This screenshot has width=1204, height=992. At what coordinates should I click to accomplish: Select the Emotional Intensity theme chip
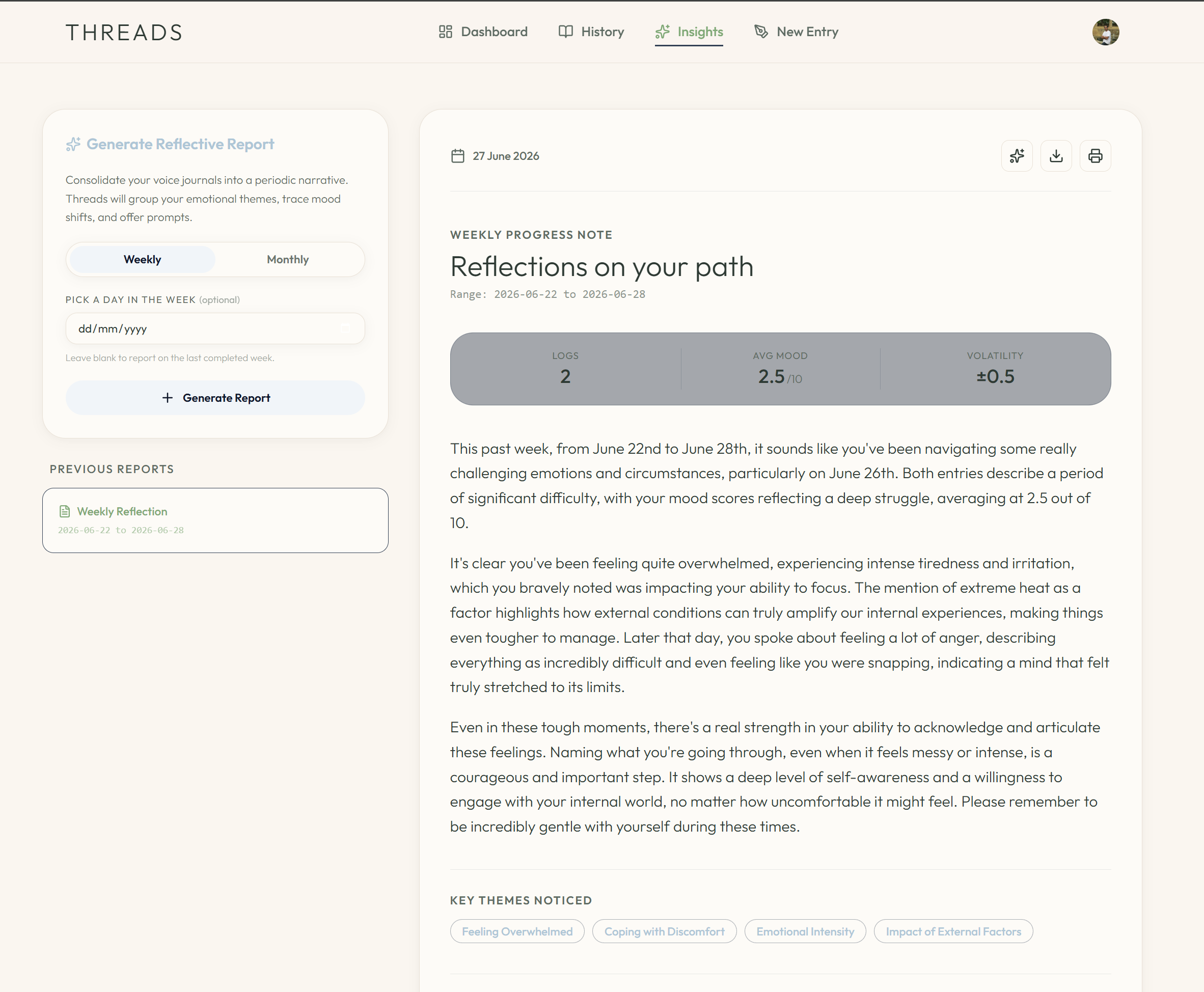tap(805, 931)
